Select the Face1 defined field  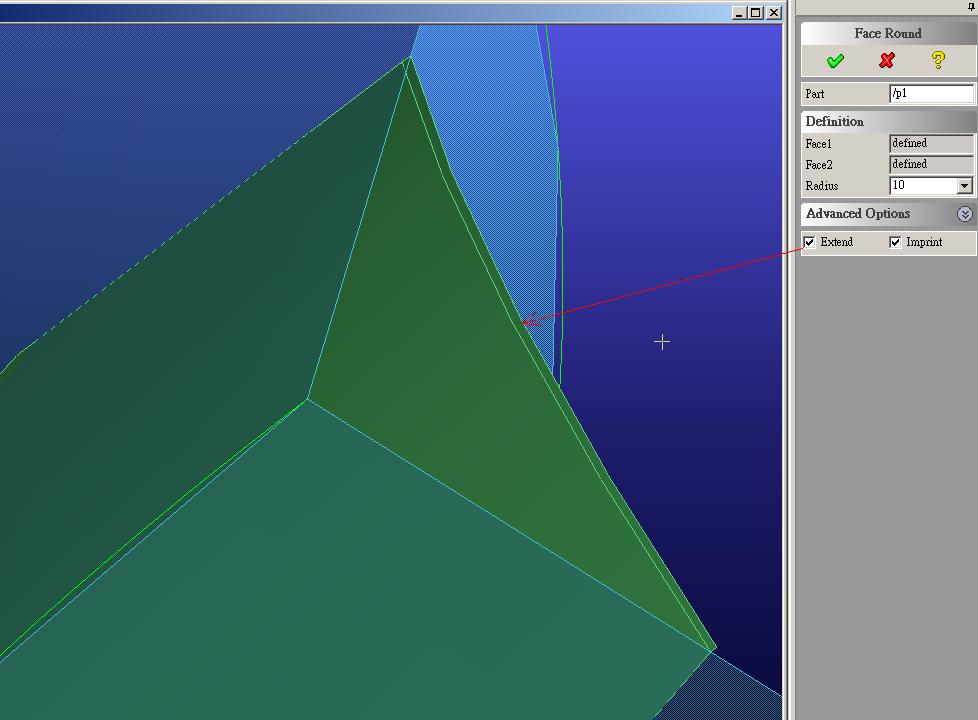[931, 144]
